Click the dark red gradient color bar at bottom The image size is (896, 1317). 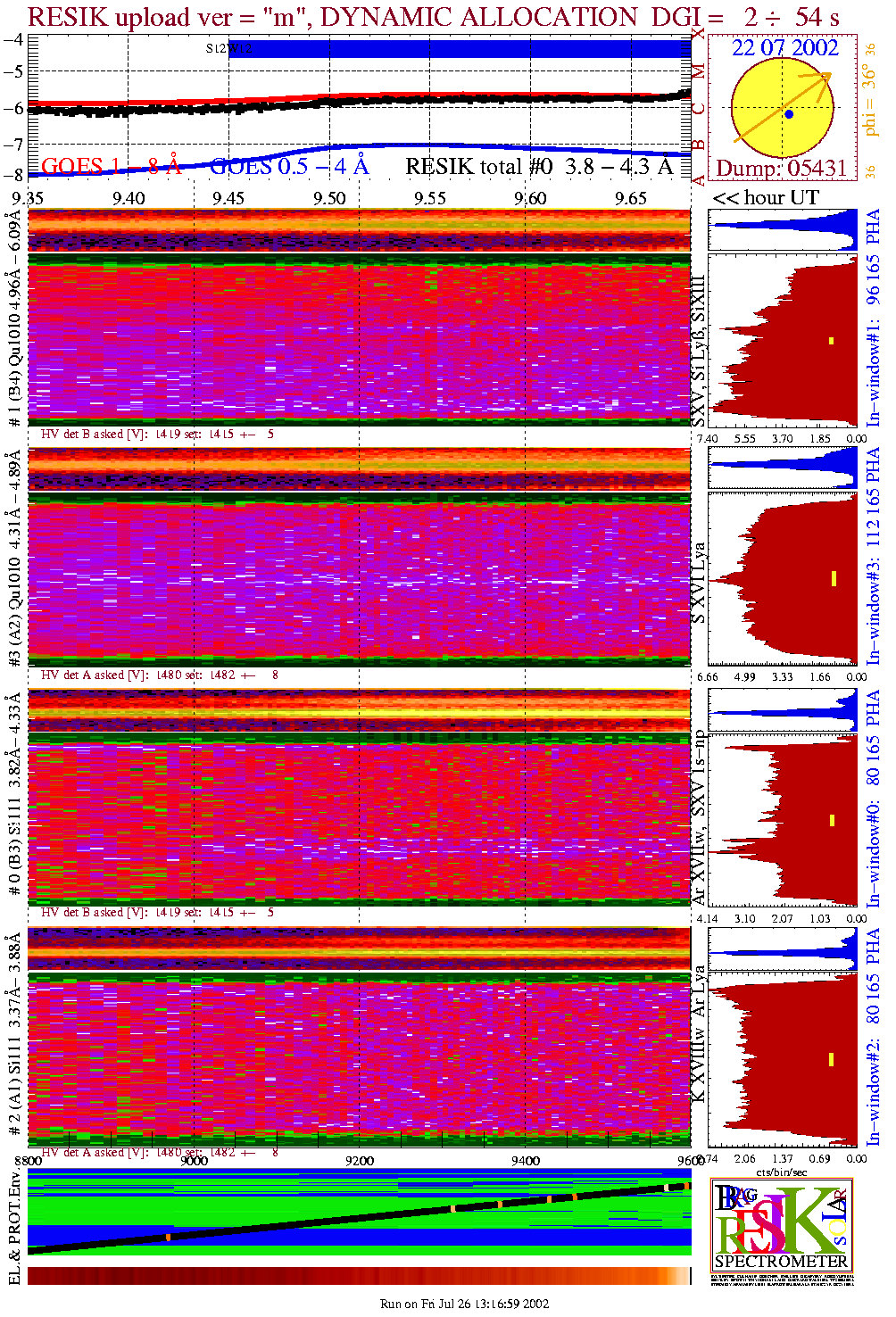pos(359,1276)
